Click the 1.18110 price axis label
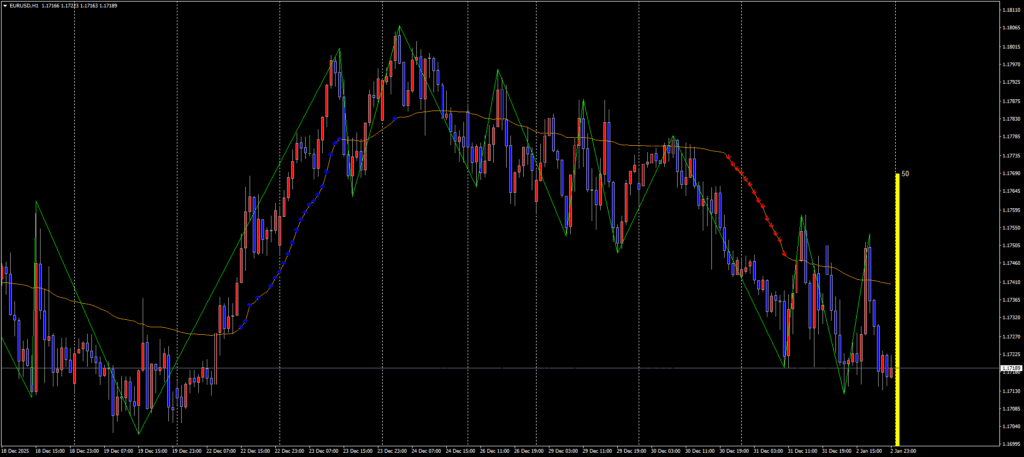1024x457 pixels. (x=1009, y=10)
